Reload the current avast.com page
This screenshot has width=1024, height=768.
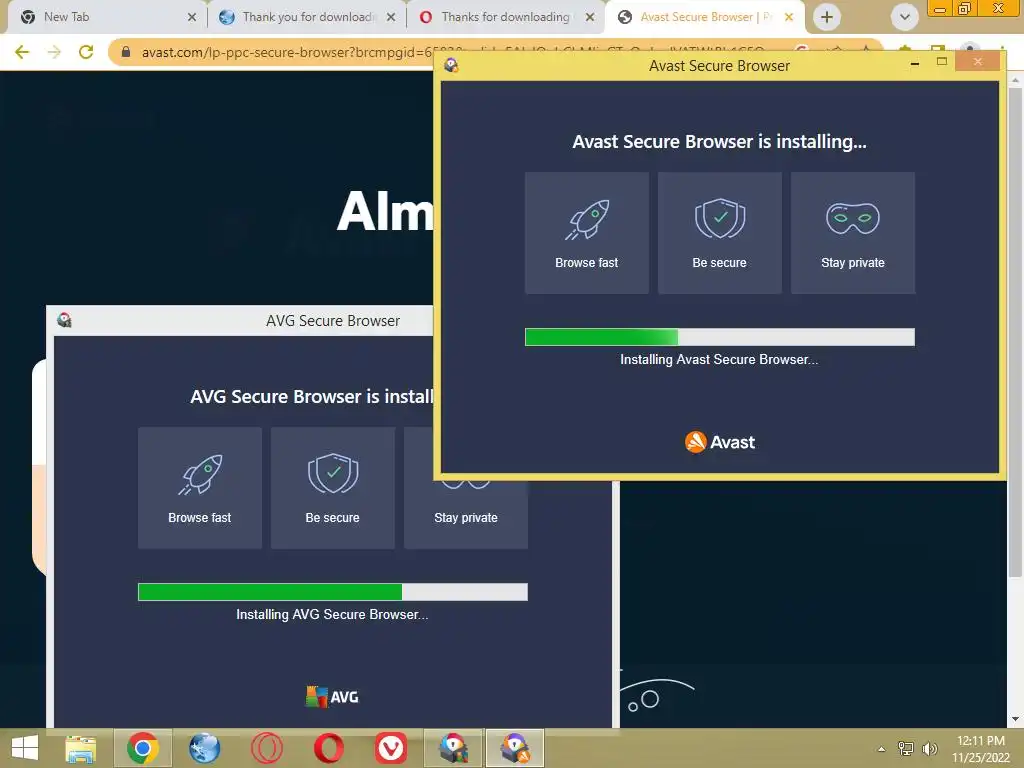click(x=86, y=52)
